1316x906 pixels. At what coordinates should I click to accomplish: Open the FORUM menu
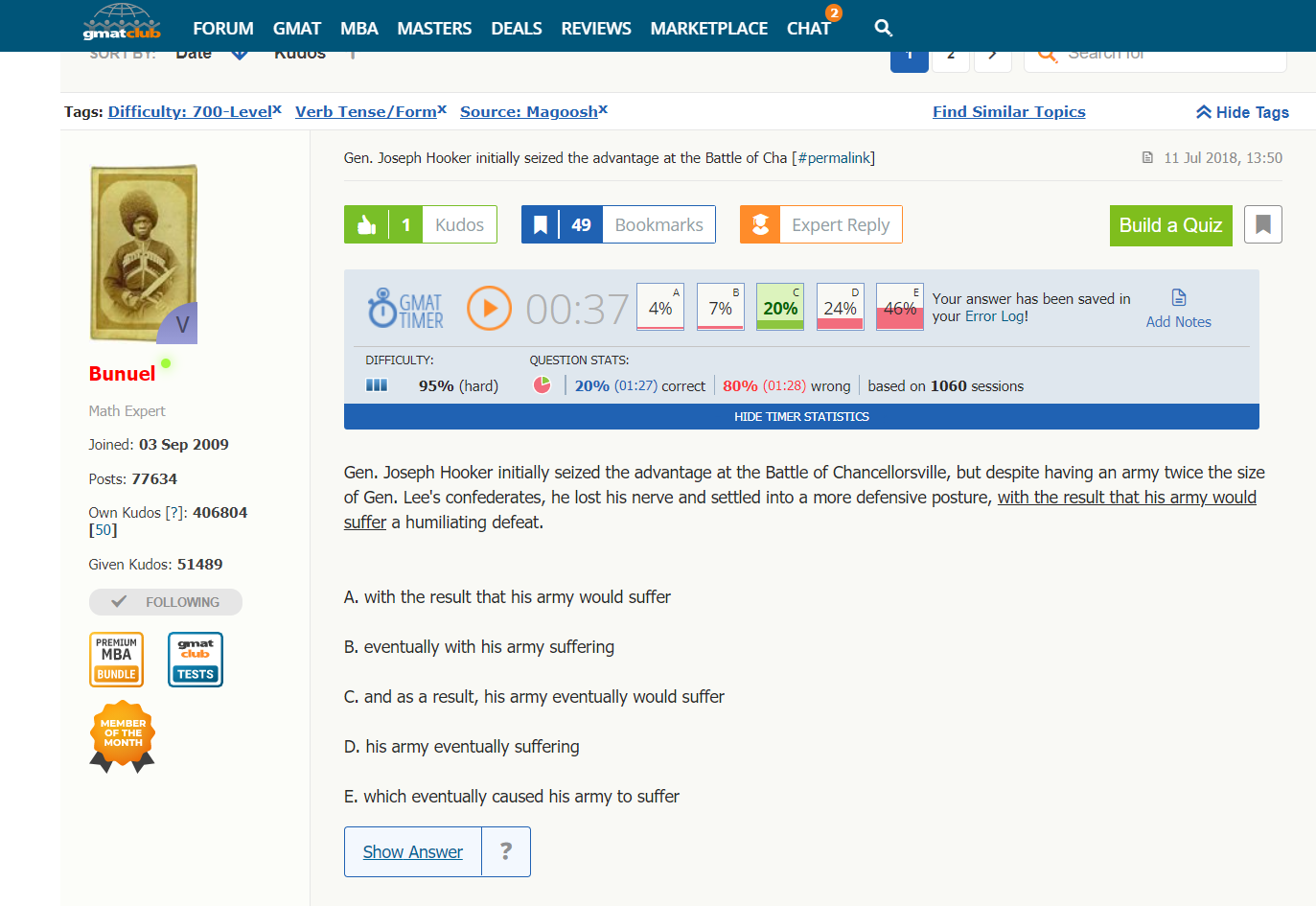click(x=223, y=29)
